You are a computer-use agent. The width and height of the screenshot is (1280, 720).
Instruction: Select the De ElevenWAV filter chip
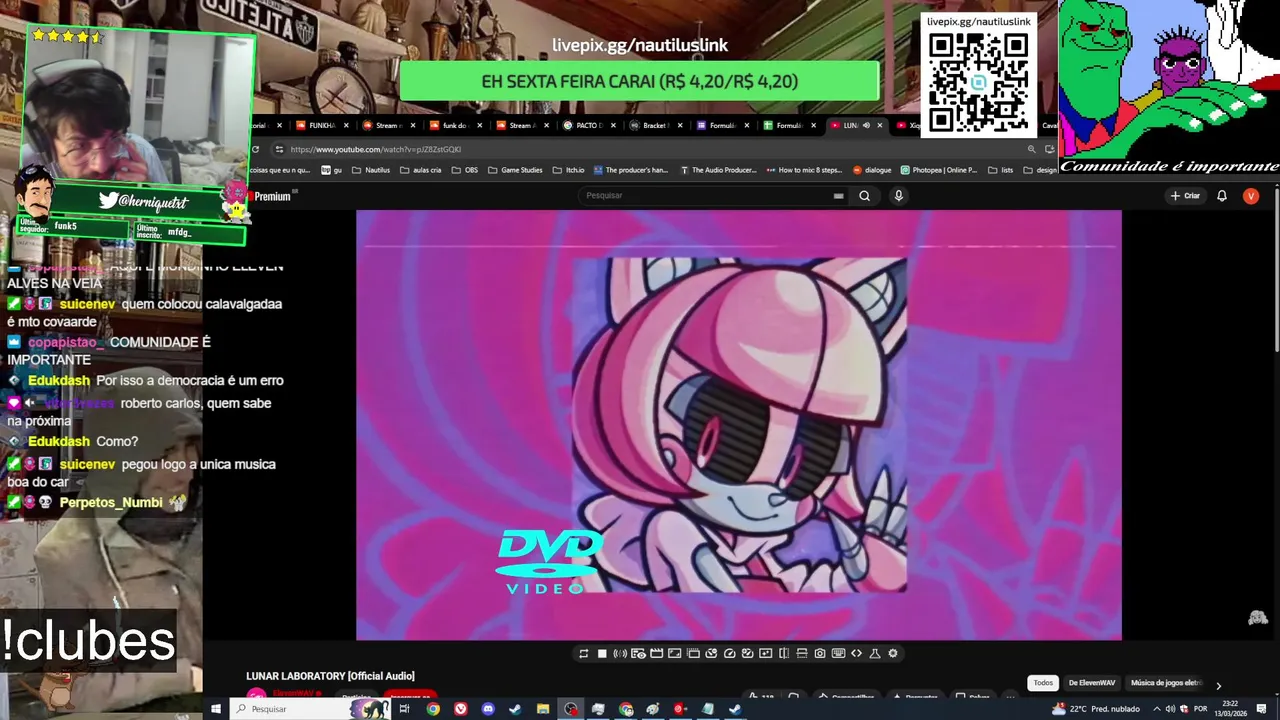1091,683
